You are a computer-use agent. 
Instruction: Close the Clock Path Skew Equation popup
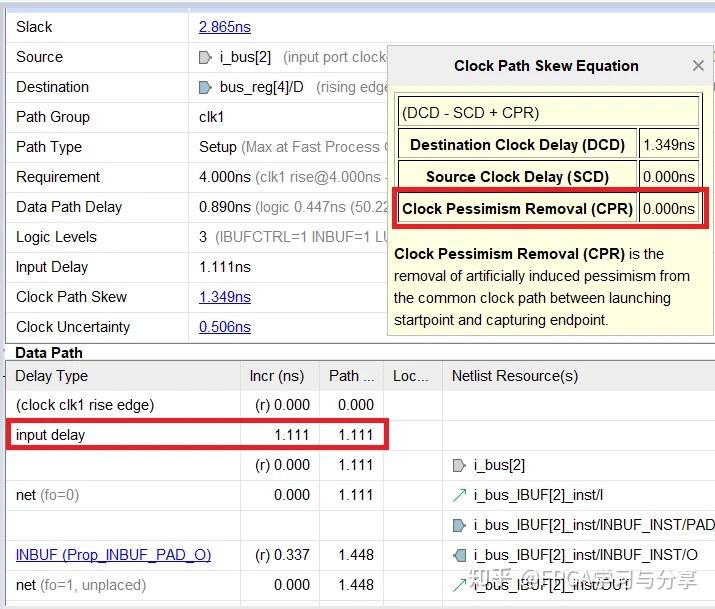698,66
